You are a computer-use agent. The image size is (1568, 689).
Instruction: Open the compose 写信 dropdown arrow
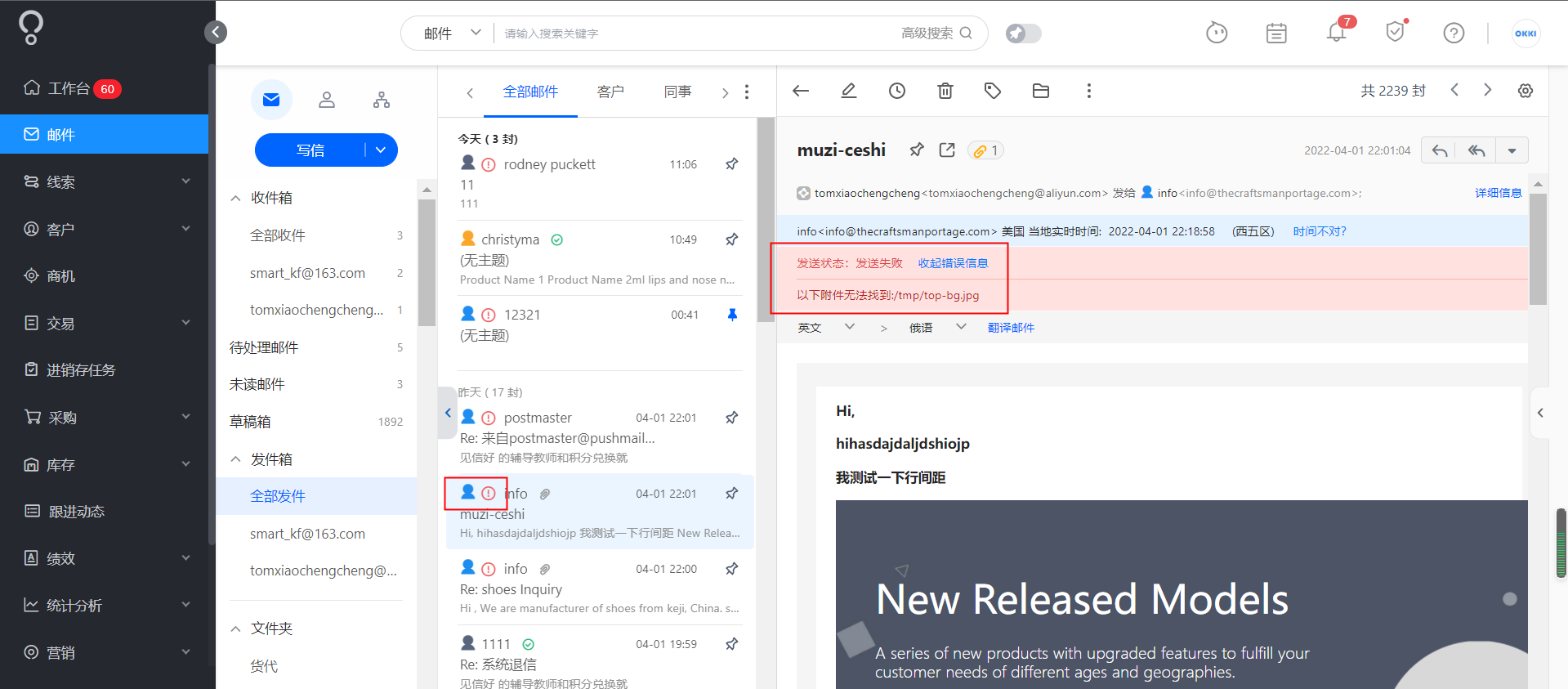(381, 150)
